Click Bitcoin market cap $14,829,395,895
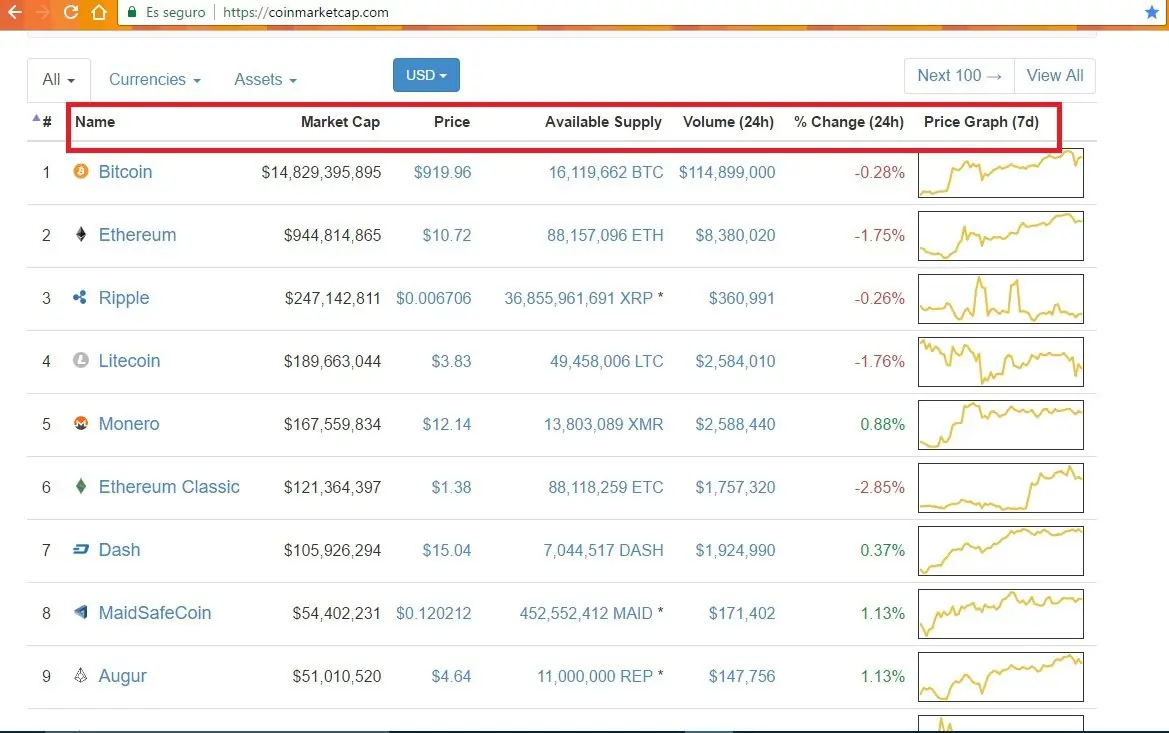Viewport: 1169px width, 733px height. coord(321,172)
